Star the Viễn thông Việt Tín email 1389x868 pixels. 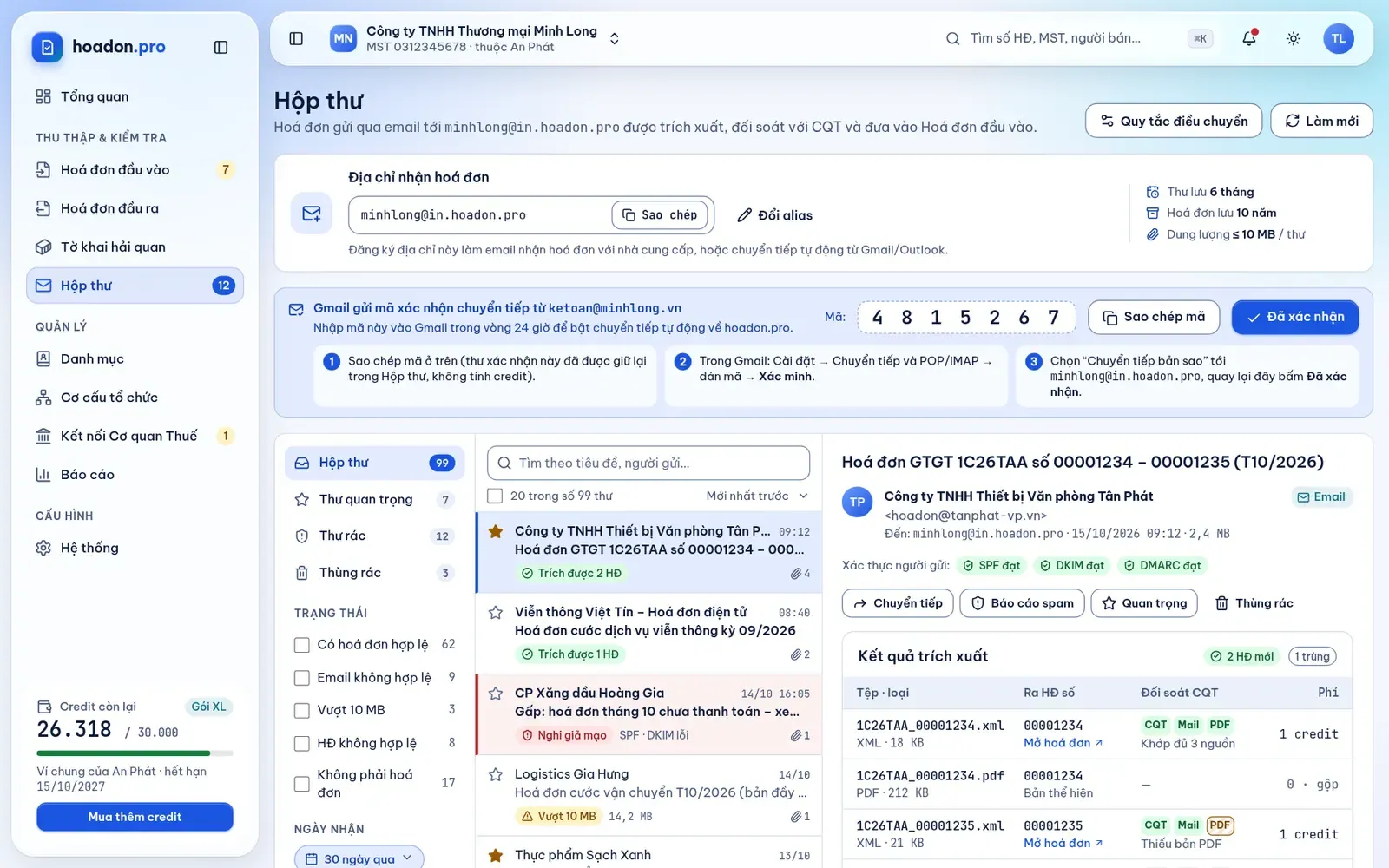point(496,612)
